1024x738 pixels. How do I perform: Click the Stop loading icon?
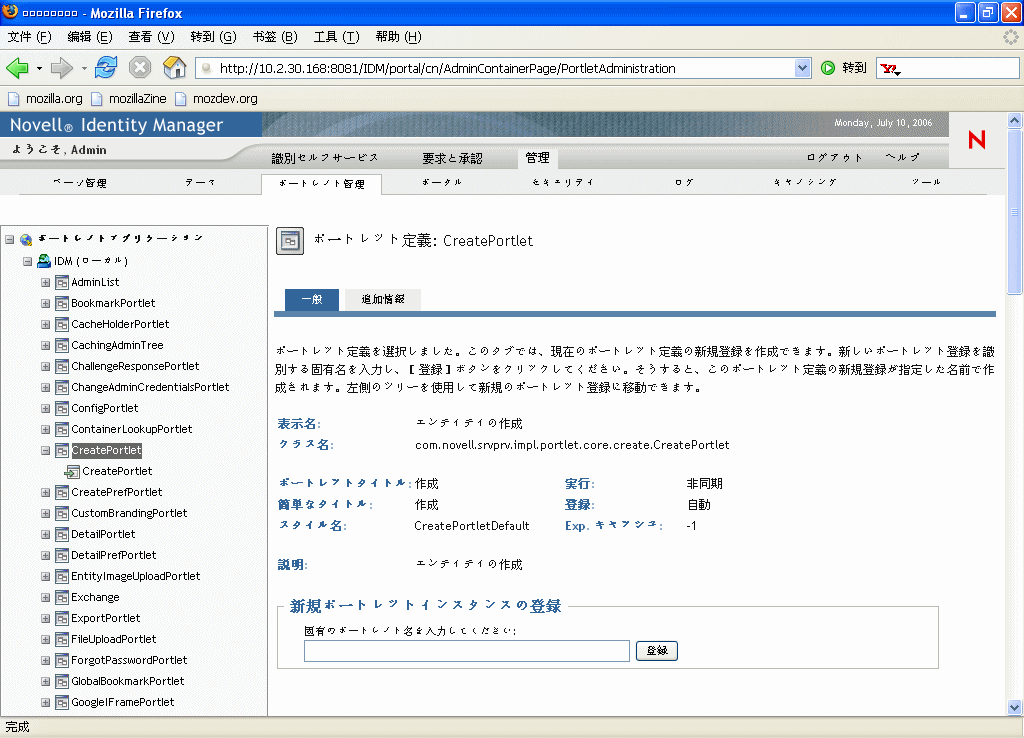(138, 69)
